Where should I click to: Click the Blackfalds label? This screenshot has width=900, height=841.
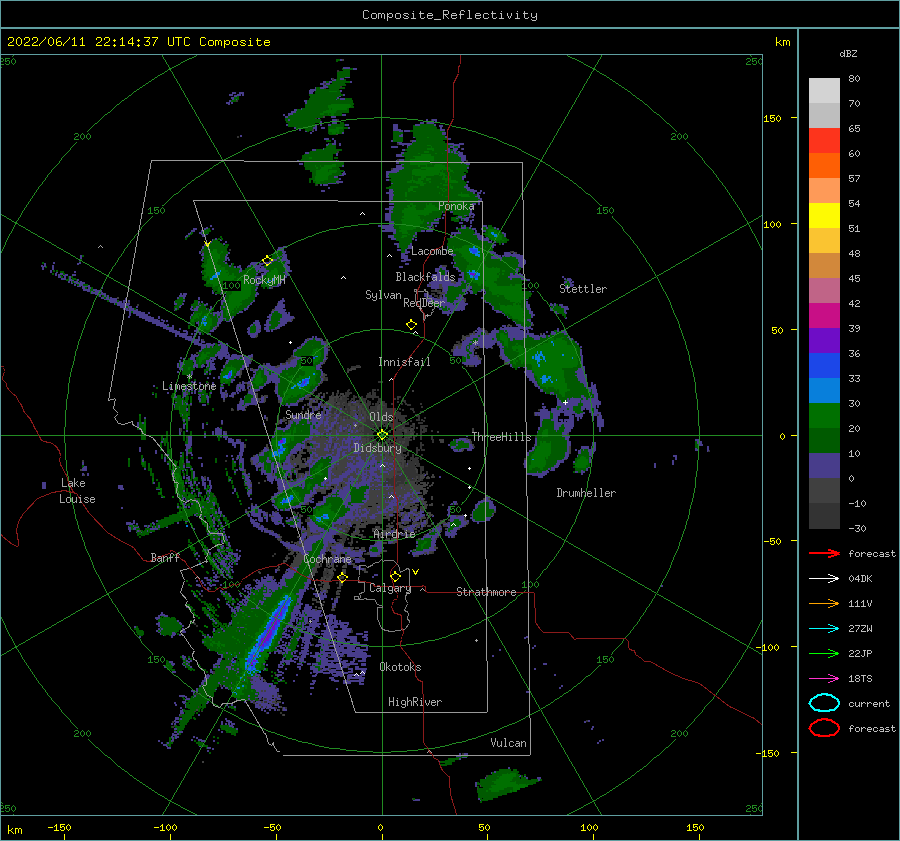(x=425, y=277)
